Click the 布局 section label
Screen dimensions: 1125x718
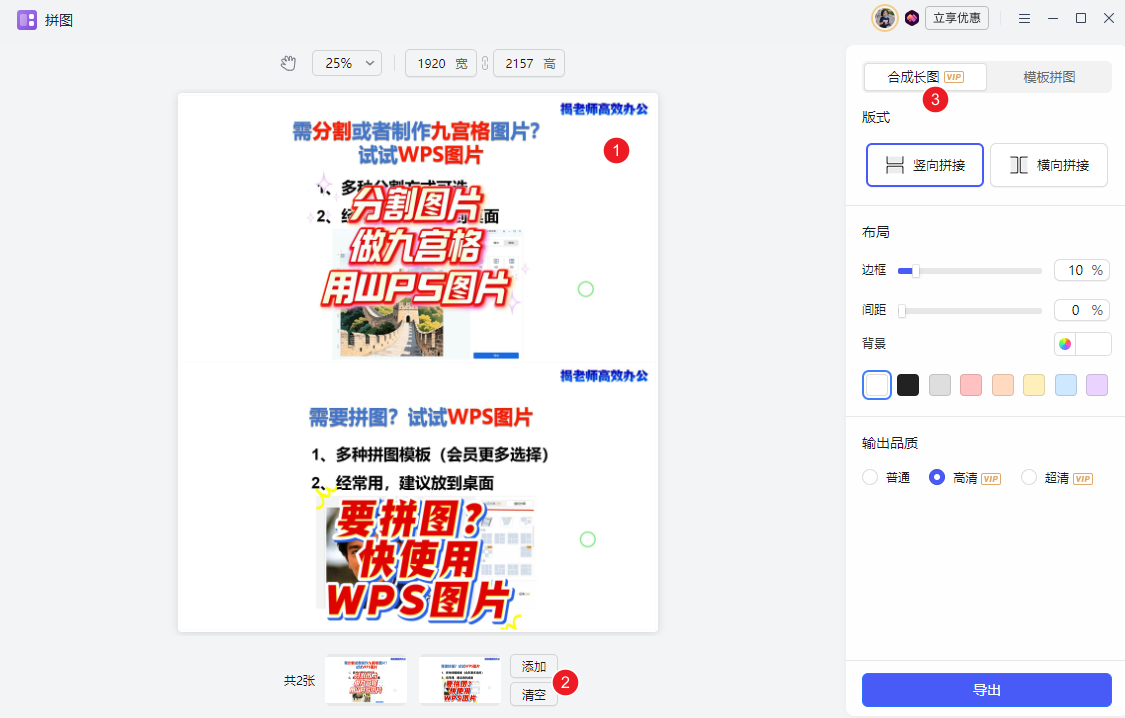(876, 232)
